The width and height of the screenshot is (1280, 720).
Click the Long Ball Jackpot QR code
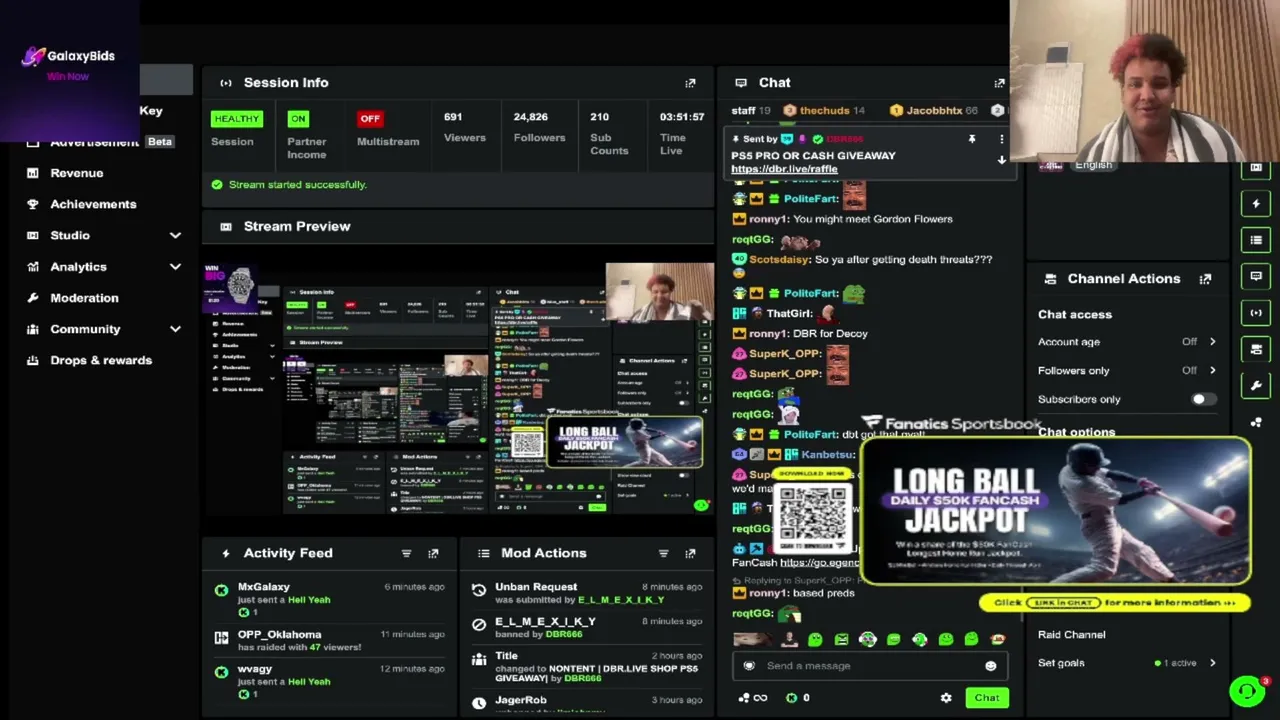point(814,518)
